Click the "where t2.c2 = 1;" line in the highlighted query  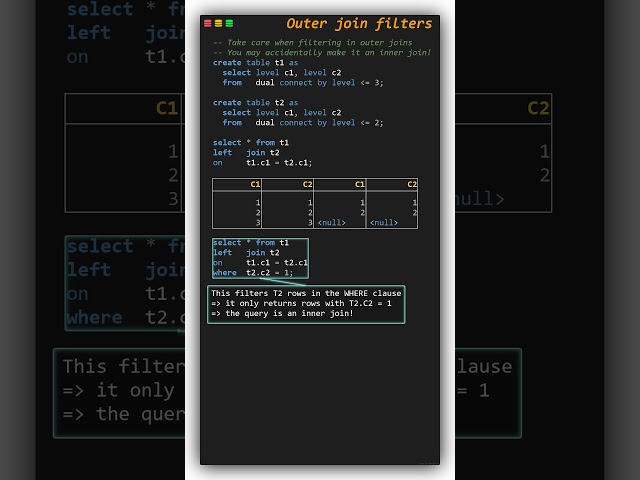point(253,273)
